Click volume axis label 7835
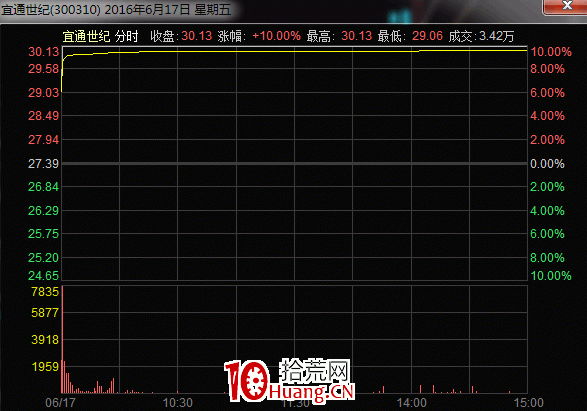The image size is (587, 411). (45, 292)
